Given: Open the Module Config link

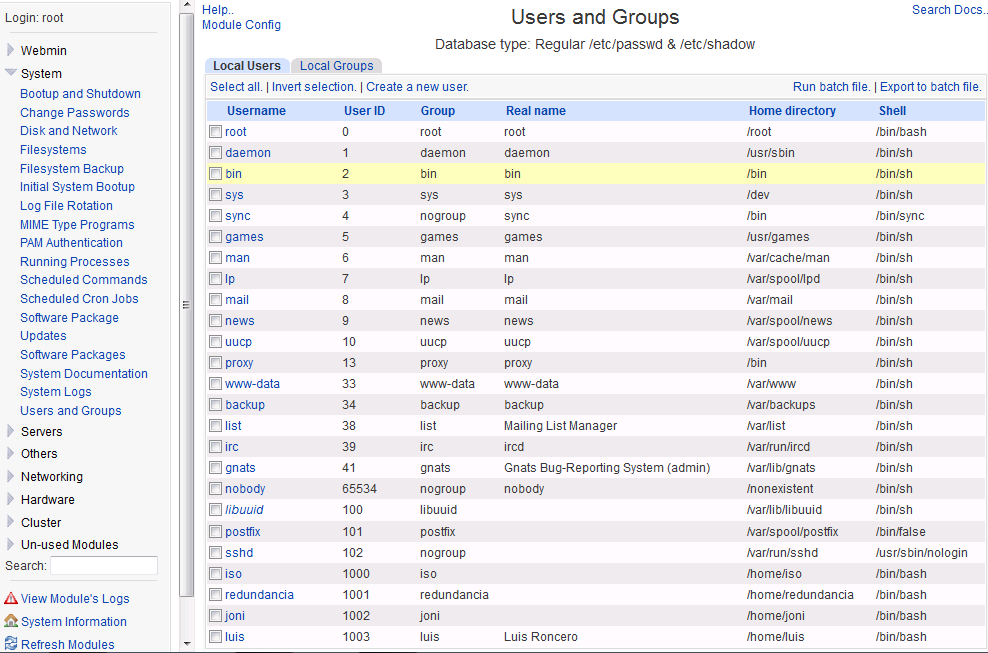Looking at the screenshot, I should [x=241, y=25].
